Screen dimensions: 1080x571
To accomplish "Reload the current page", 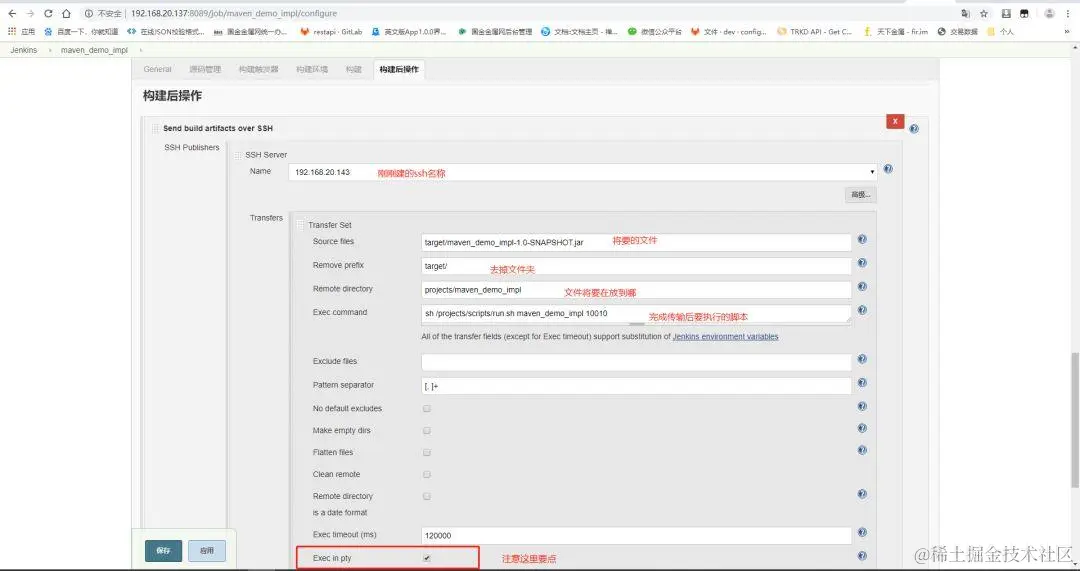I will 48,14.
